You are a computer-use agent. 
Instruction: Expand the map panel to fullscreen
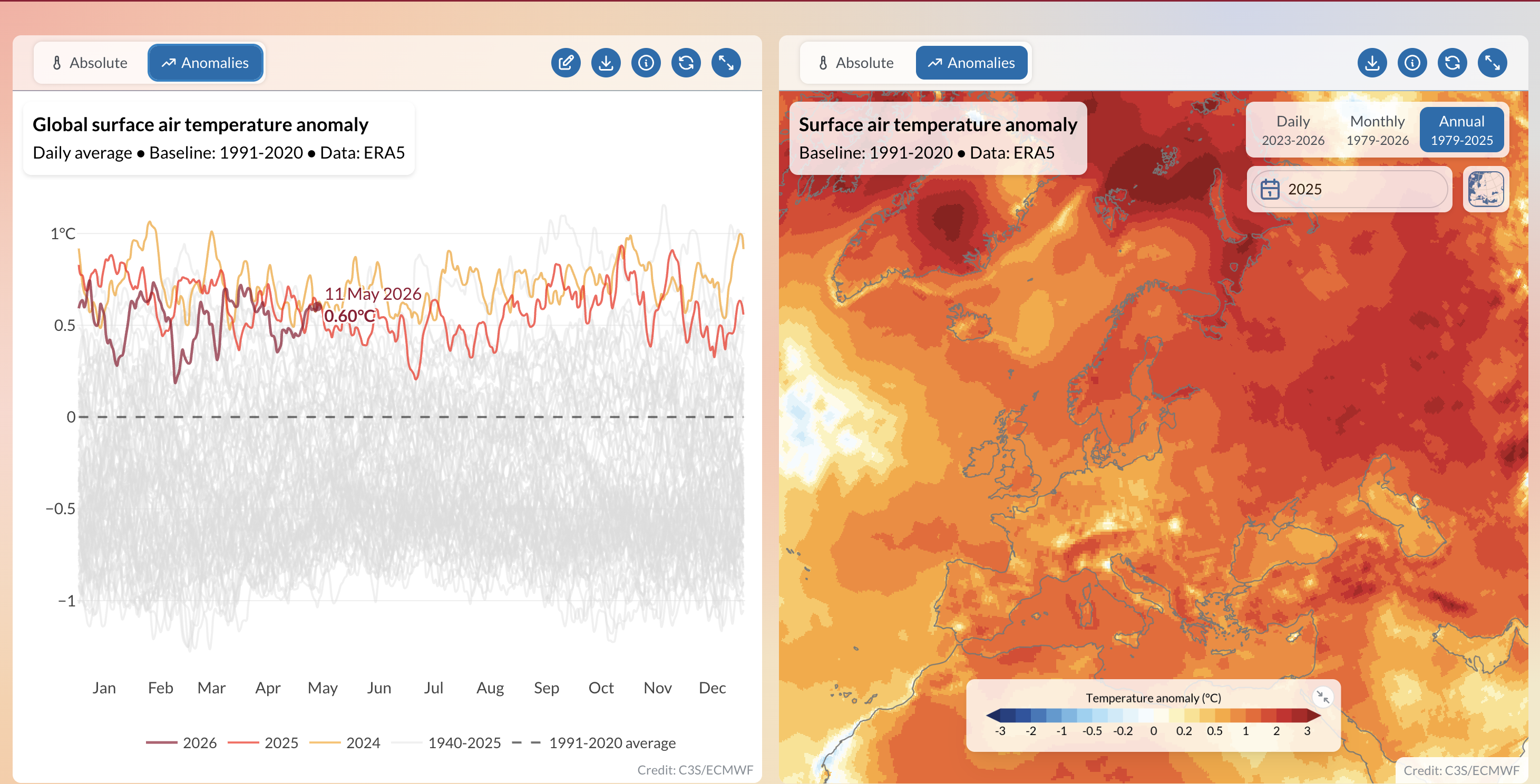coord(1492,63)
